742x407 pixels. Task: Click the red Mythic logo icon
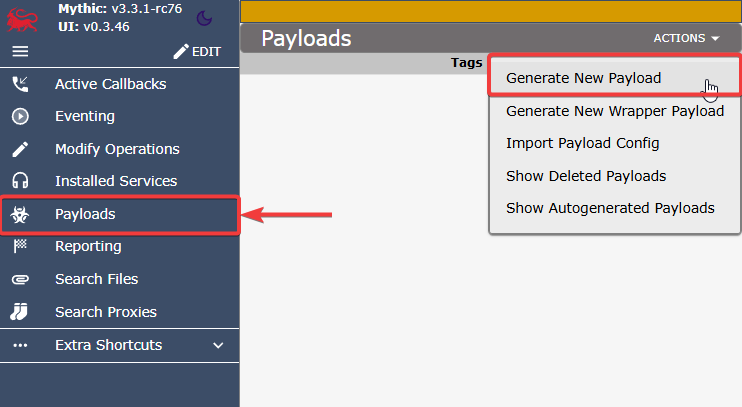[x=22, y=20]
